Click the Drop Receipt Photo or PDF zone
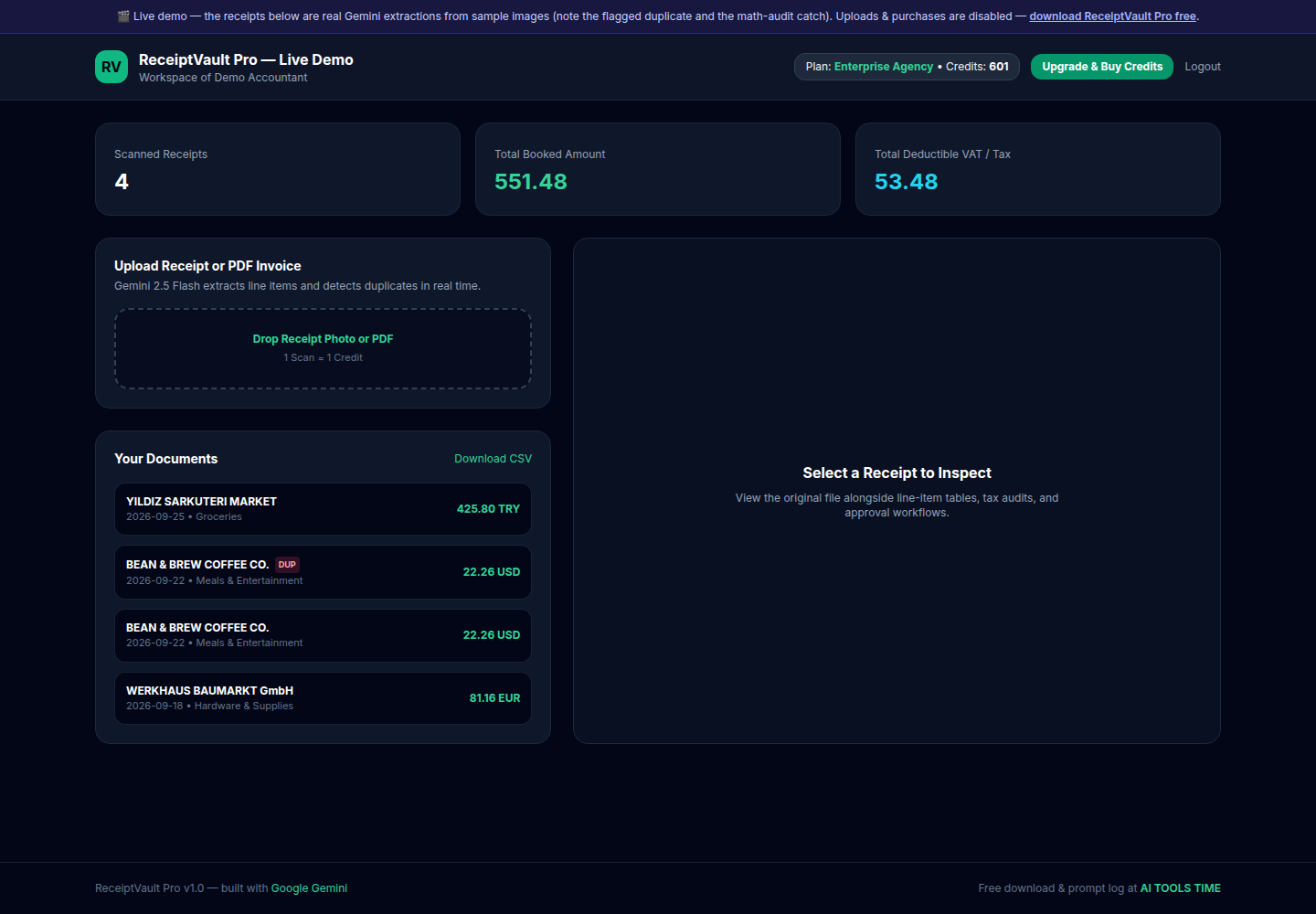Image resolution: width=1316 pixels, height=914 pixels. click(323, 348)
